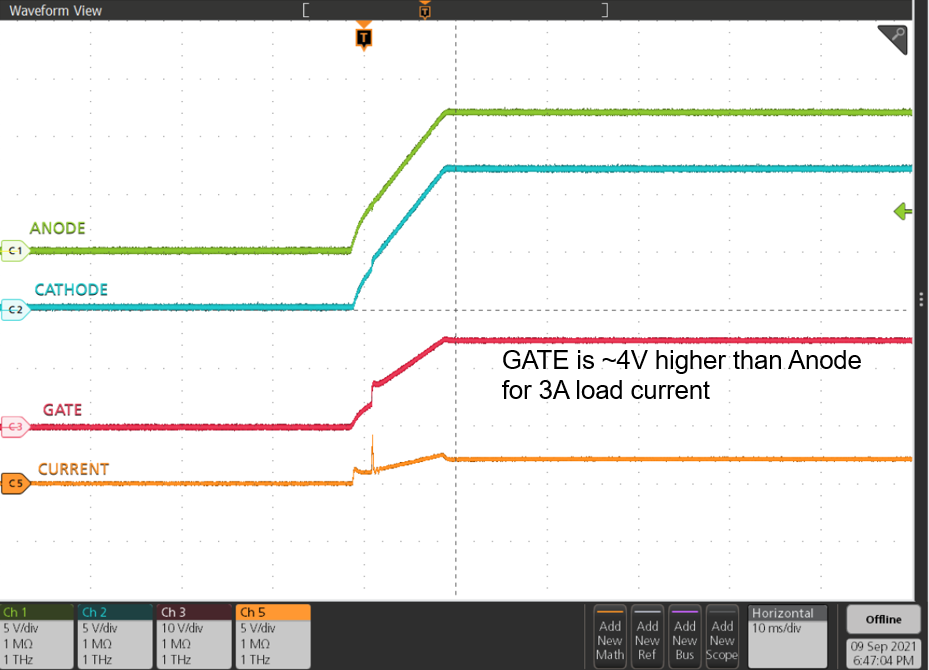
Task: Click the orange trigger T marker
Action: pyautogui.click(x=364, y=37)
